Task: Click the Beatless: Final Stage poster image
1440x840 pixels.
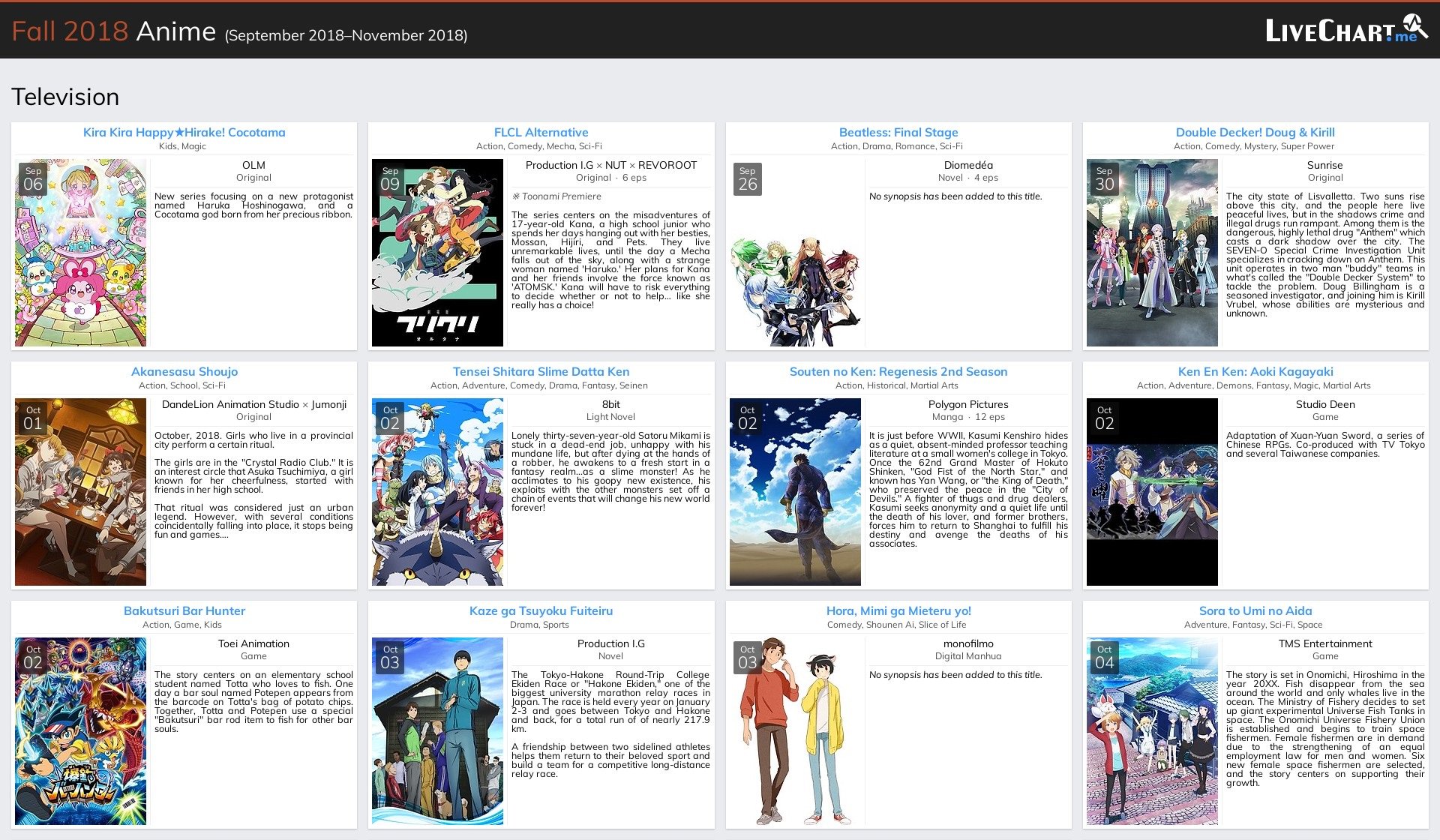Action: click(795, 253)
